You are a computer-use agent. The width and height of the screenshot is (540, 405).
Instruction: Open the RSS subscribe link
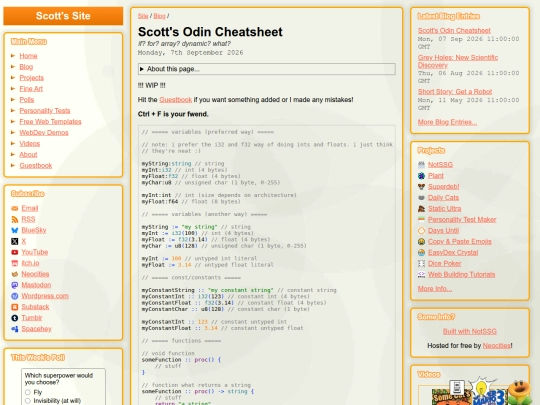(x=28, y=219)
